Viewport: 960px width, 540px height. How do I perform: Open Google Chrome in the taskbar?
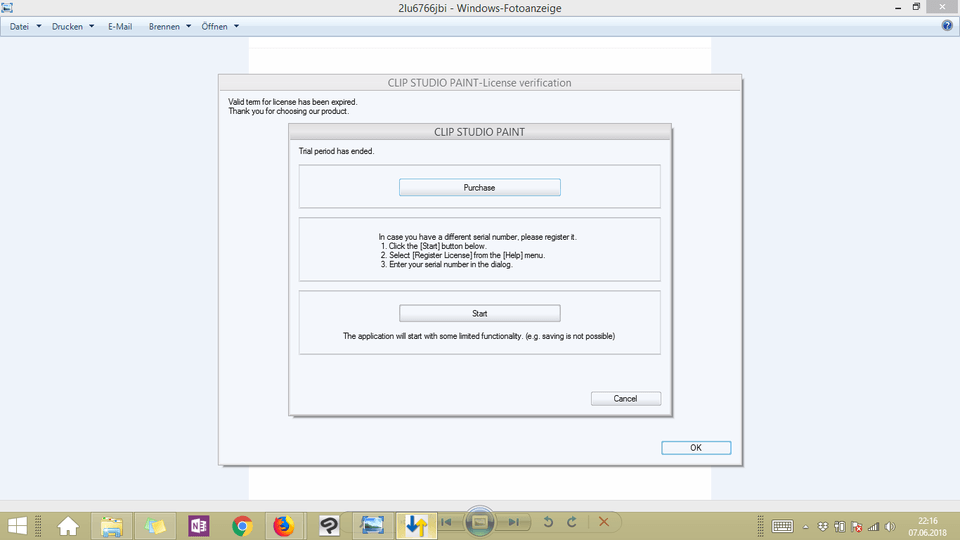[241, 525]
